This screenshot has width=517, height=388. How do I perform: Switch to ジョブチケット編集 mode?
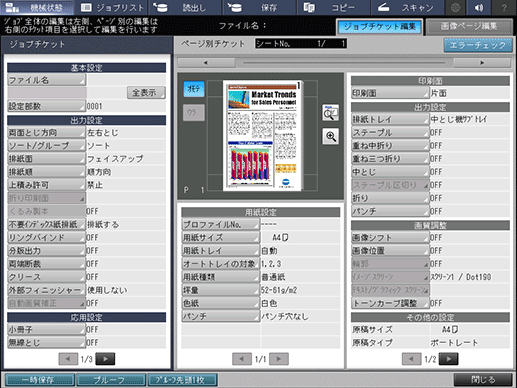click(380, 27)
